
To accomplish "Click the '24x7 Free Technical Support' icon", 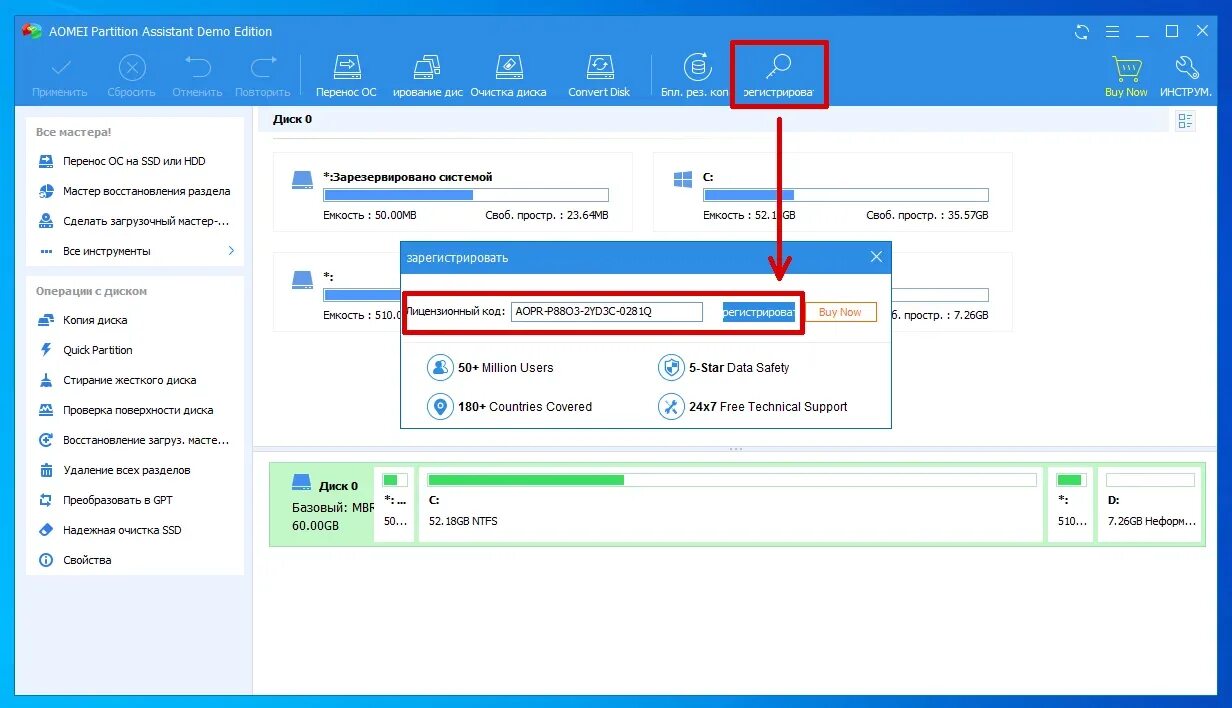I will pos(671,407).
